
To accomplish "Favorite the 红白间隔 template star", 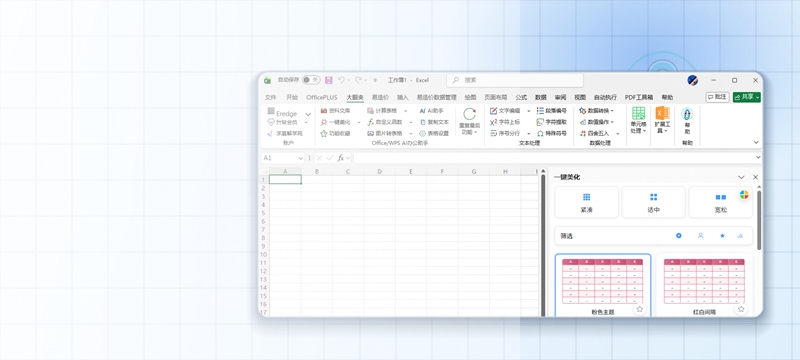I will point(741,309).
